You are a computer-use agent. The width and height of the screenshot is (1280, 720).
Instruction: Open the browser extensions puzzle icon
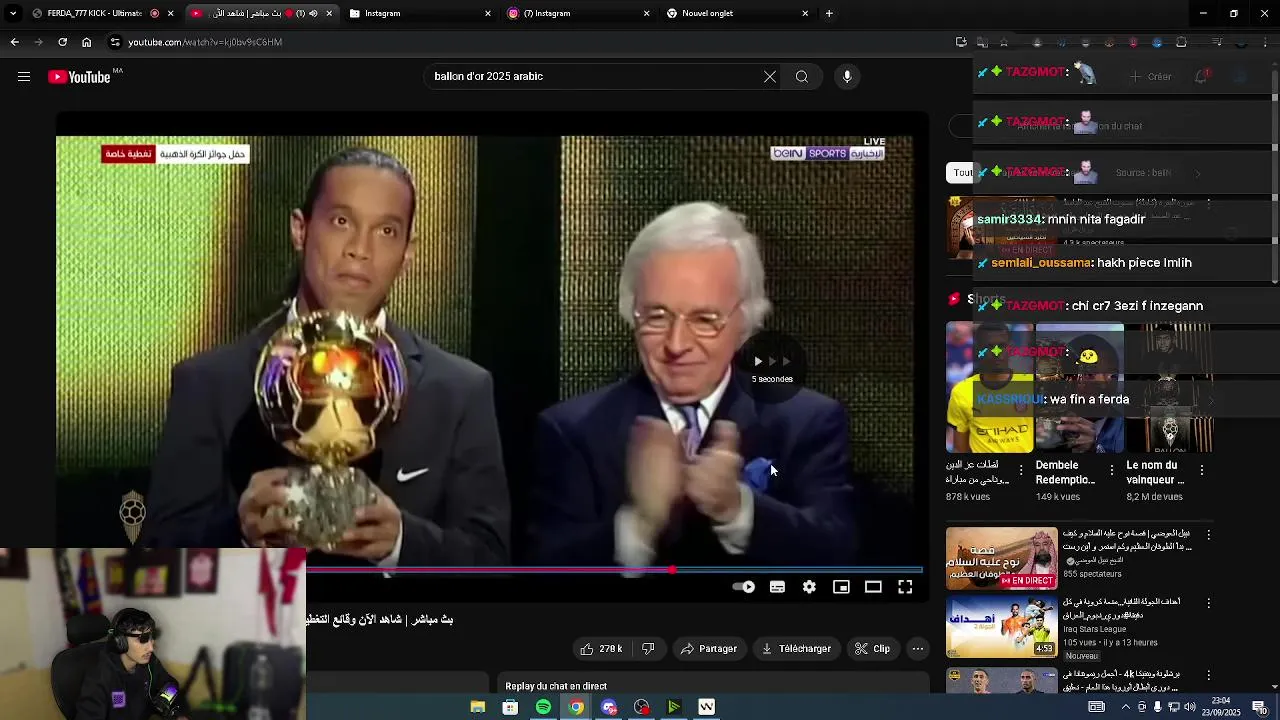(x=1181, y=42)
